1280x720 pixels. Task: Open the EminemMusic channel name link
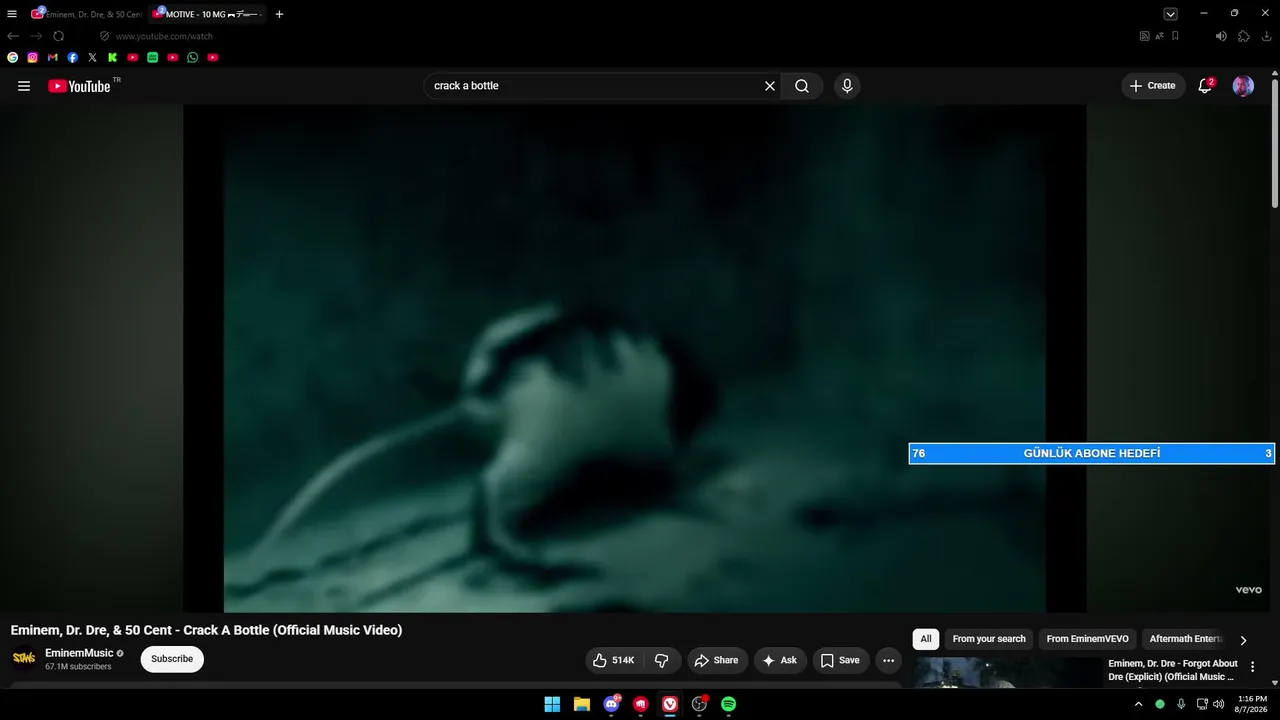pos(79,653)
